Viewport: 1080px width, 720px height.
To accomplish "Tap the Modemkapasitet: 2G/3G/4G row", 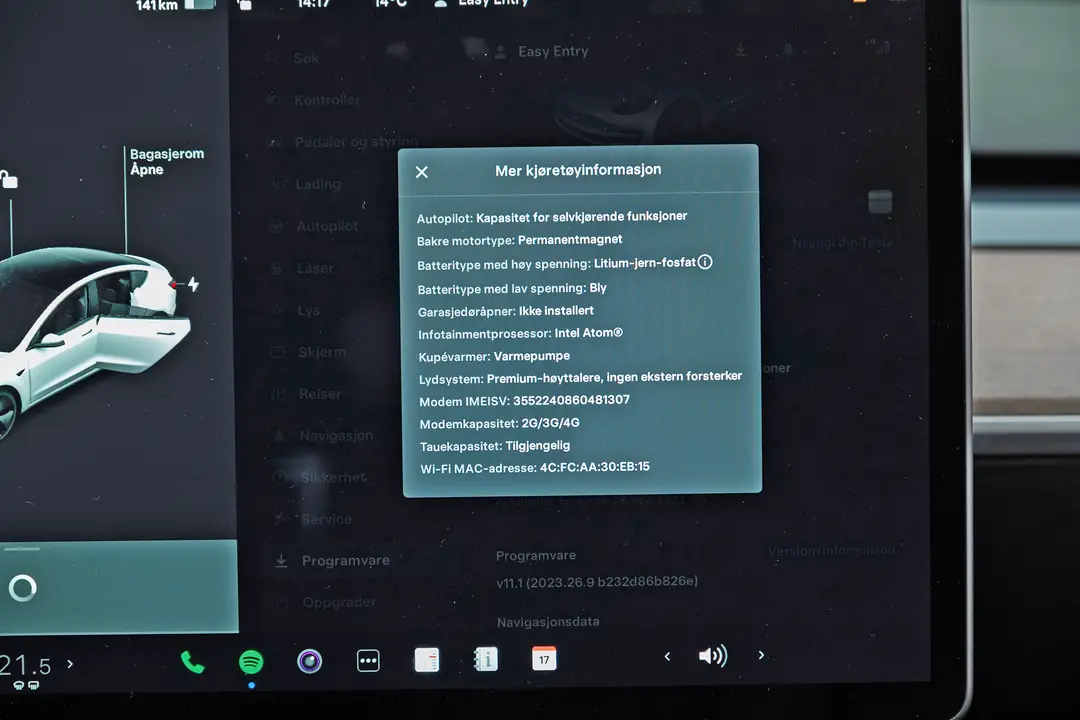I will coord(499,423).
